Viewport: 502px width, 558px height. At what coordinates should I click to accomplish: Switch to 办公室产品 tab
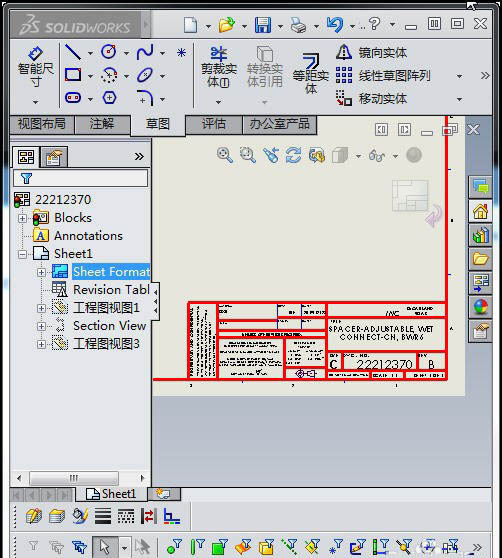280,124
